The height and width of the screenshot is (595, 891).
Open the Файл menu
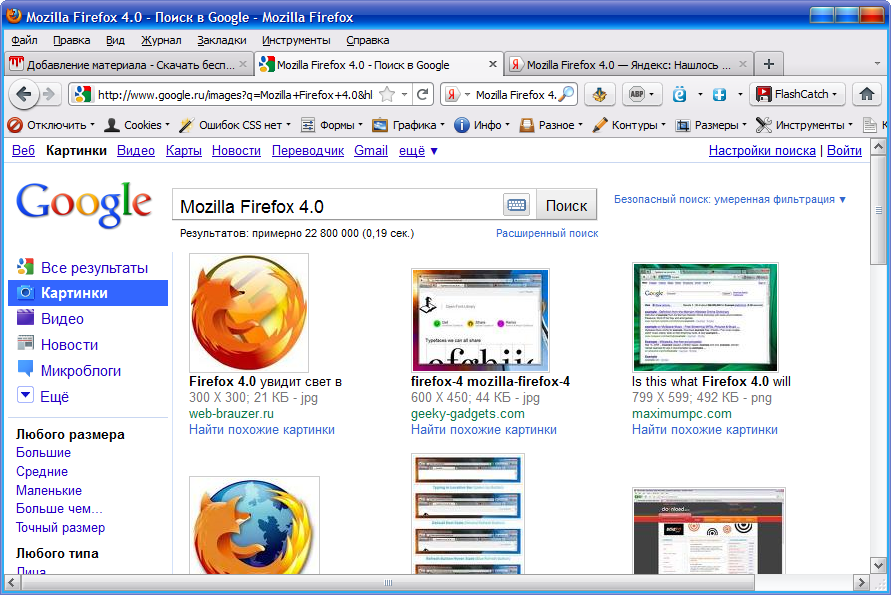pos(24,40)
